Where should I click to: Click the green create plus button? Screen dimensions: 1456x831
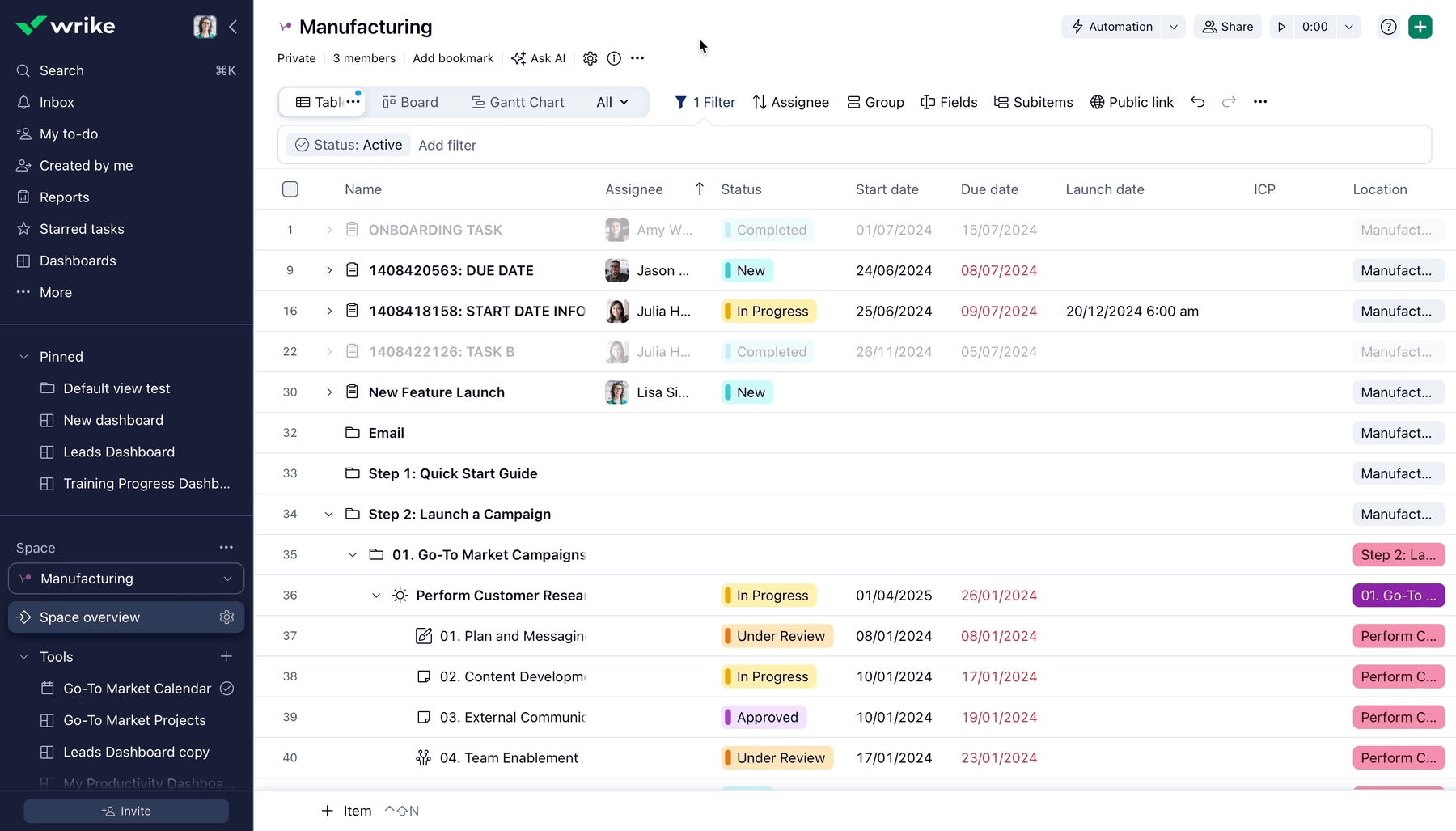(x=1420, y=27)
